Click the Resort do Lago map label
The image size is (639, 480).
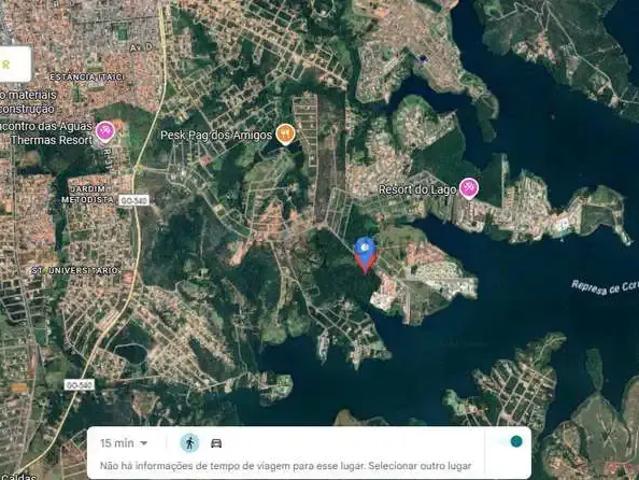[x=417, y=190]
